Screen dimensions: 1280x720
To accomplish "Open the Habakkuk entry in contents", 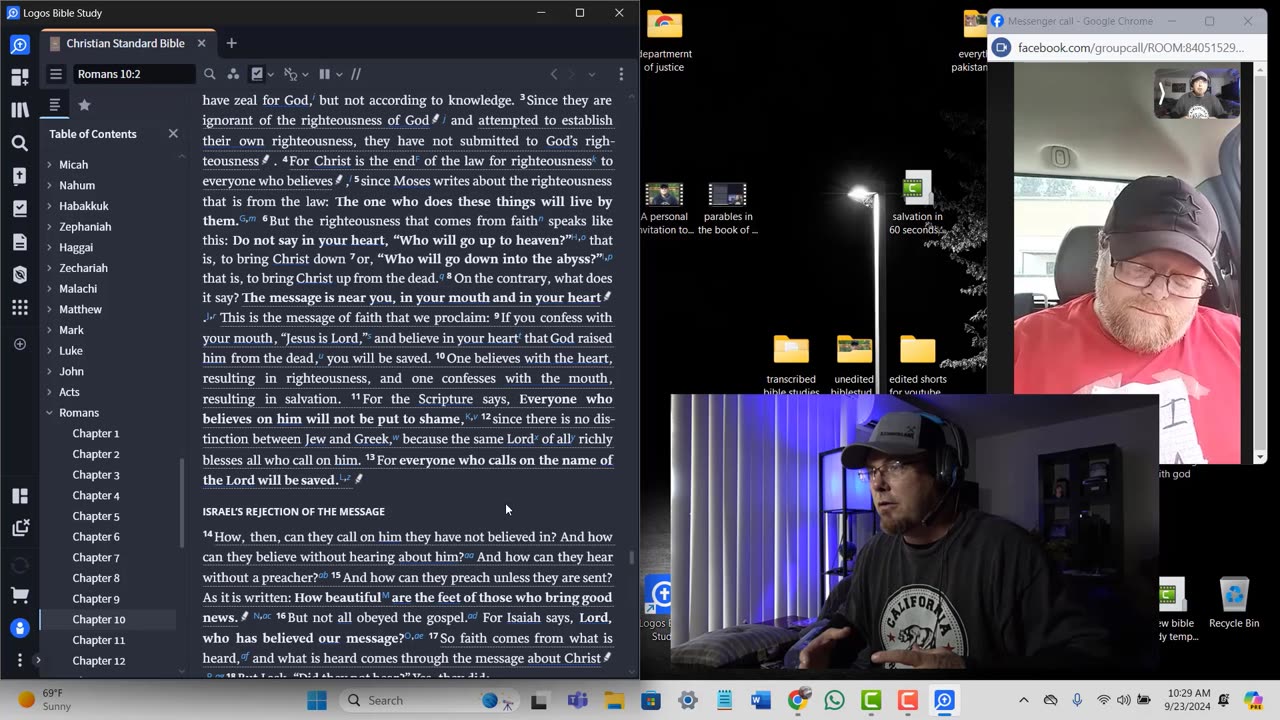I will click(x=84, y=206).
